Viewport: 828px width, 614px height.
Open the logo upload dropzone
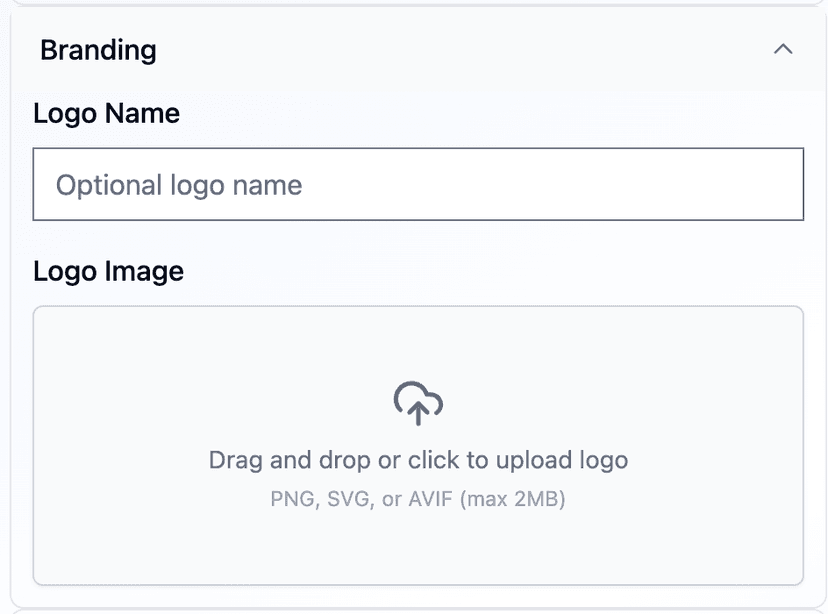[x=418, y=445]
